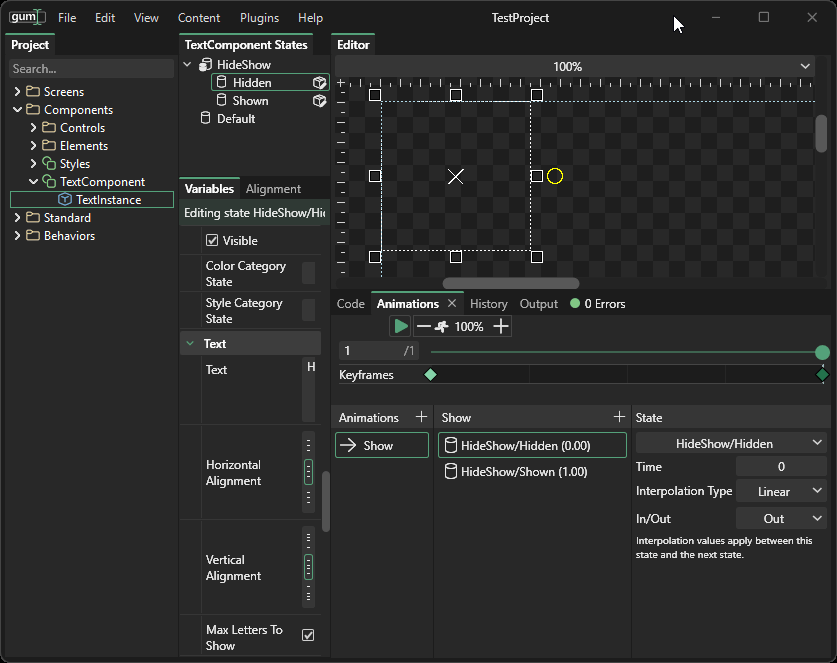Toggle the Max Letters To Show checkbox
This screenshot has height=663, width=837.
(x=308, y=635)
